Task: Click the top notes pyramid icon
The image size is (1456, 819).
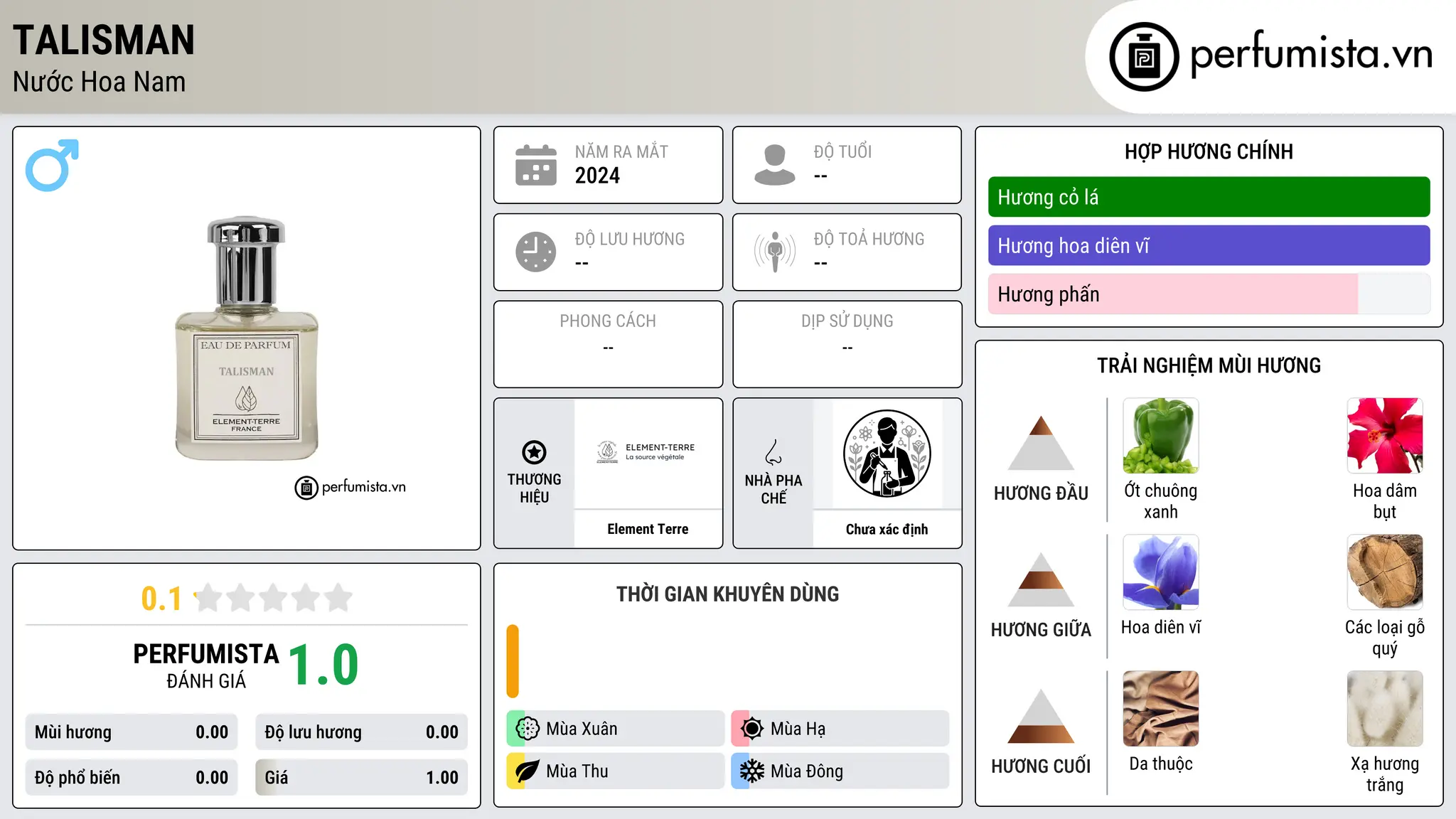Action: [x=1041, y=443]
